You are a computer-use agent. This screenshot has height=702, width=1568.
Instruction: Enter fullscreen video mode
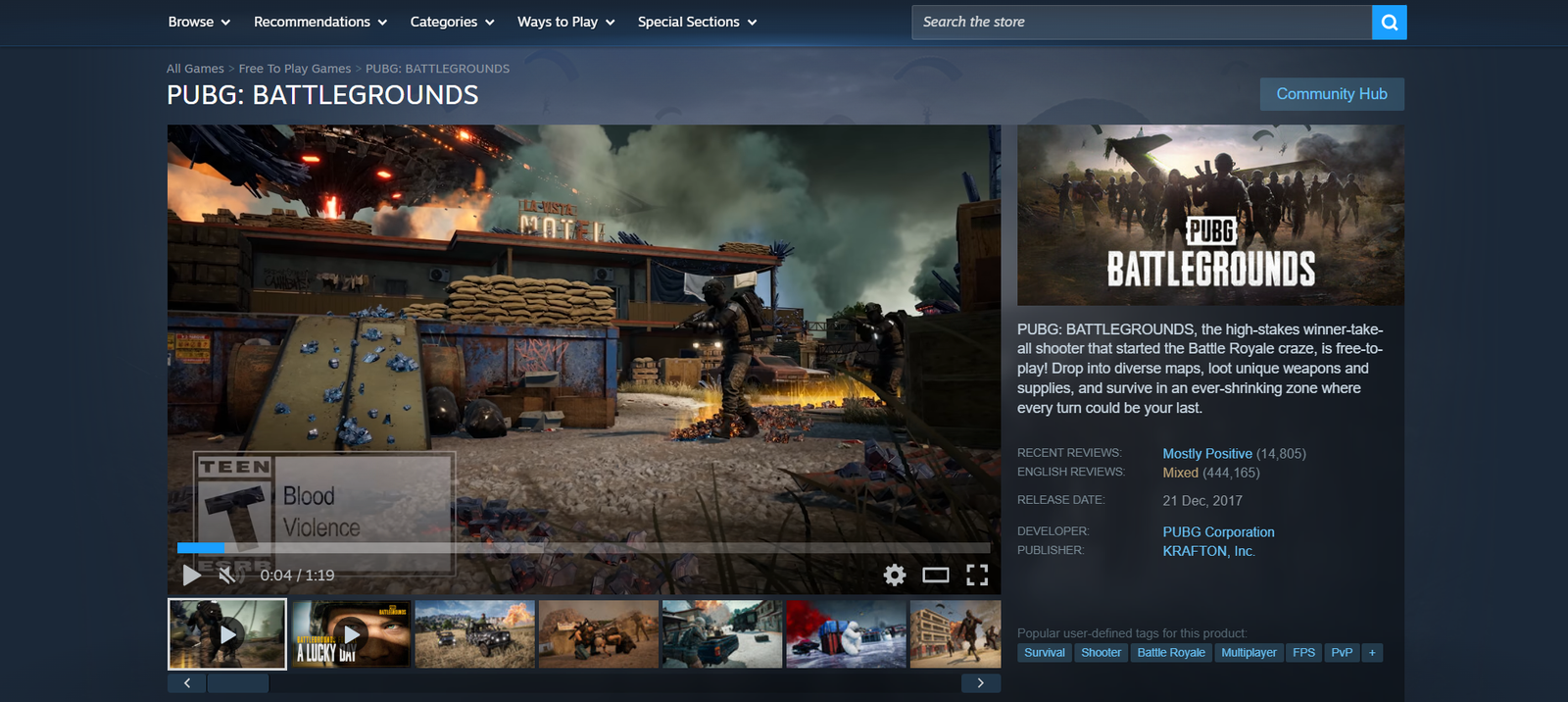(977, 576)
